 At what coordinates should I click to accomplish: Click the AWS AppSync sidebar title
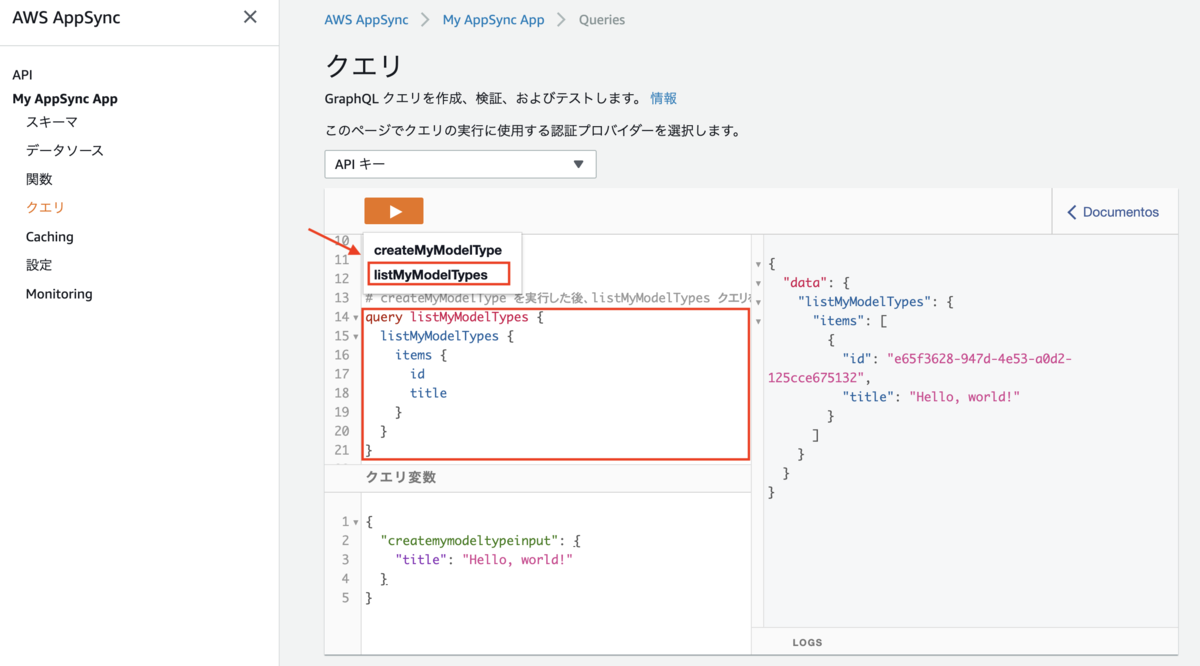(x=66, y=18)
